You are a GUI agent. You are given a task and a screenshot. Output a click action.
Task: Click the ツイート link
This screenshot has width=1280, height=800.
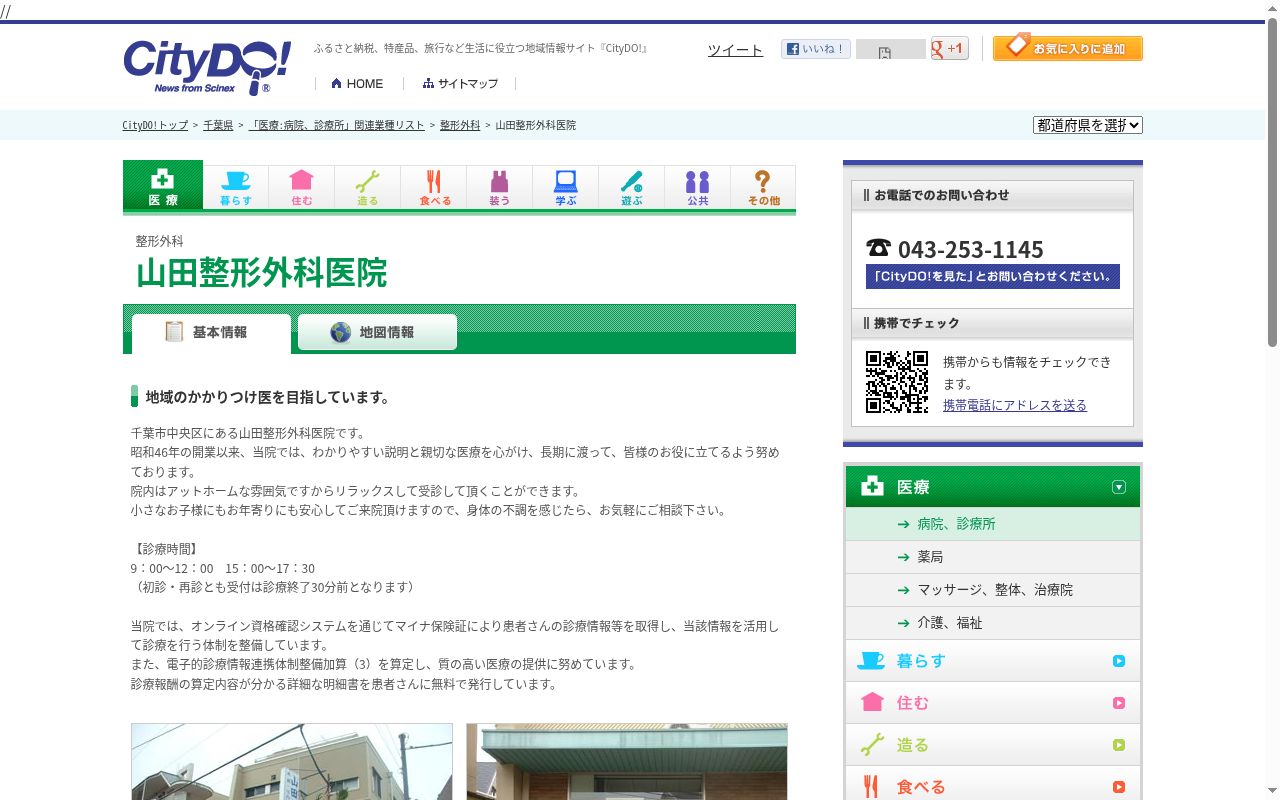coord(735,50)
